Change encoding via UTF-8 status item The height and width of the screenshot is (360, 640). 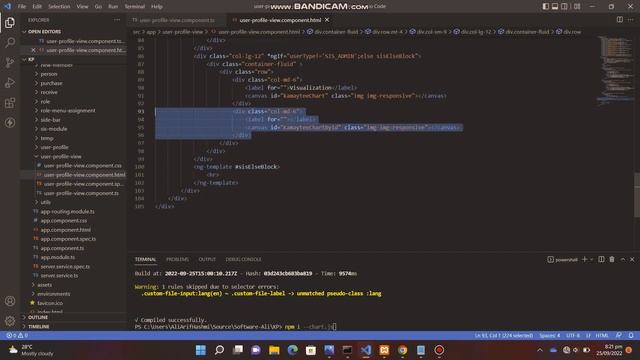click(x=573, y=335)
